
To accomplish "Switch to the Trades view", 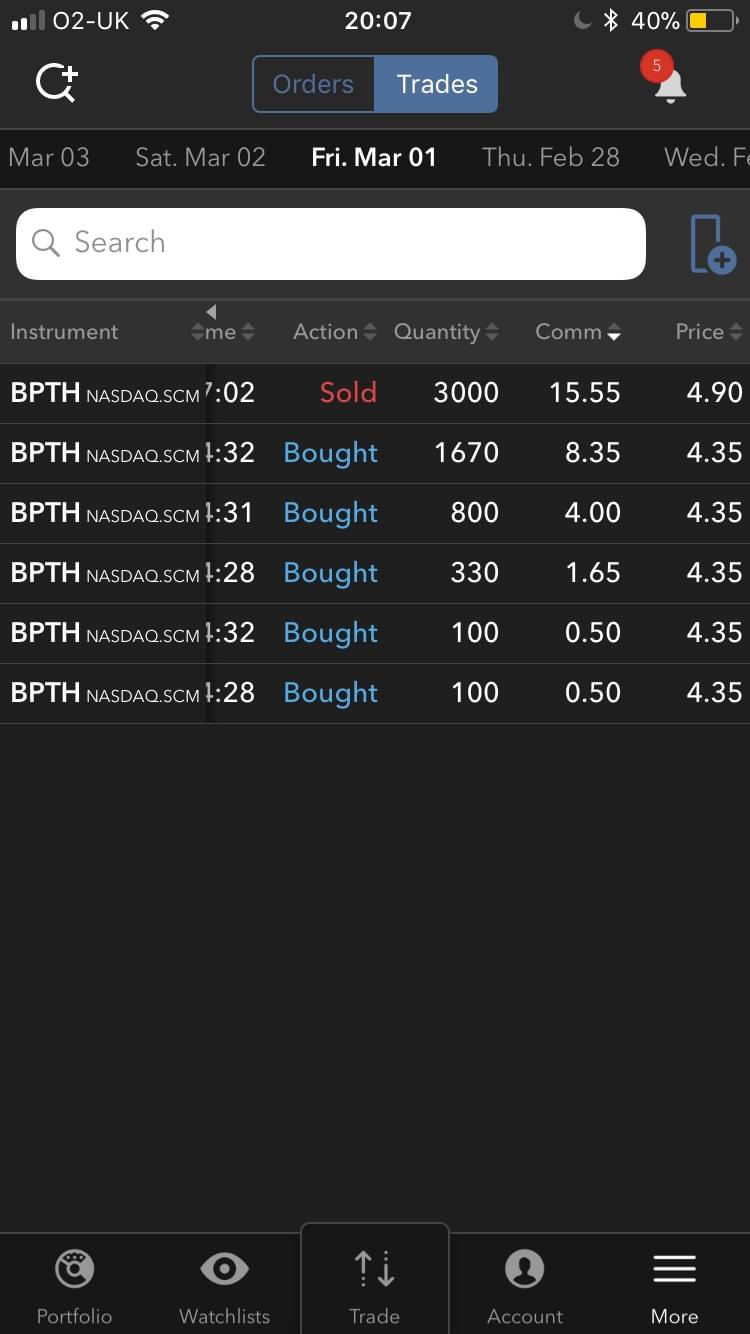I will (x=437, y=84).
